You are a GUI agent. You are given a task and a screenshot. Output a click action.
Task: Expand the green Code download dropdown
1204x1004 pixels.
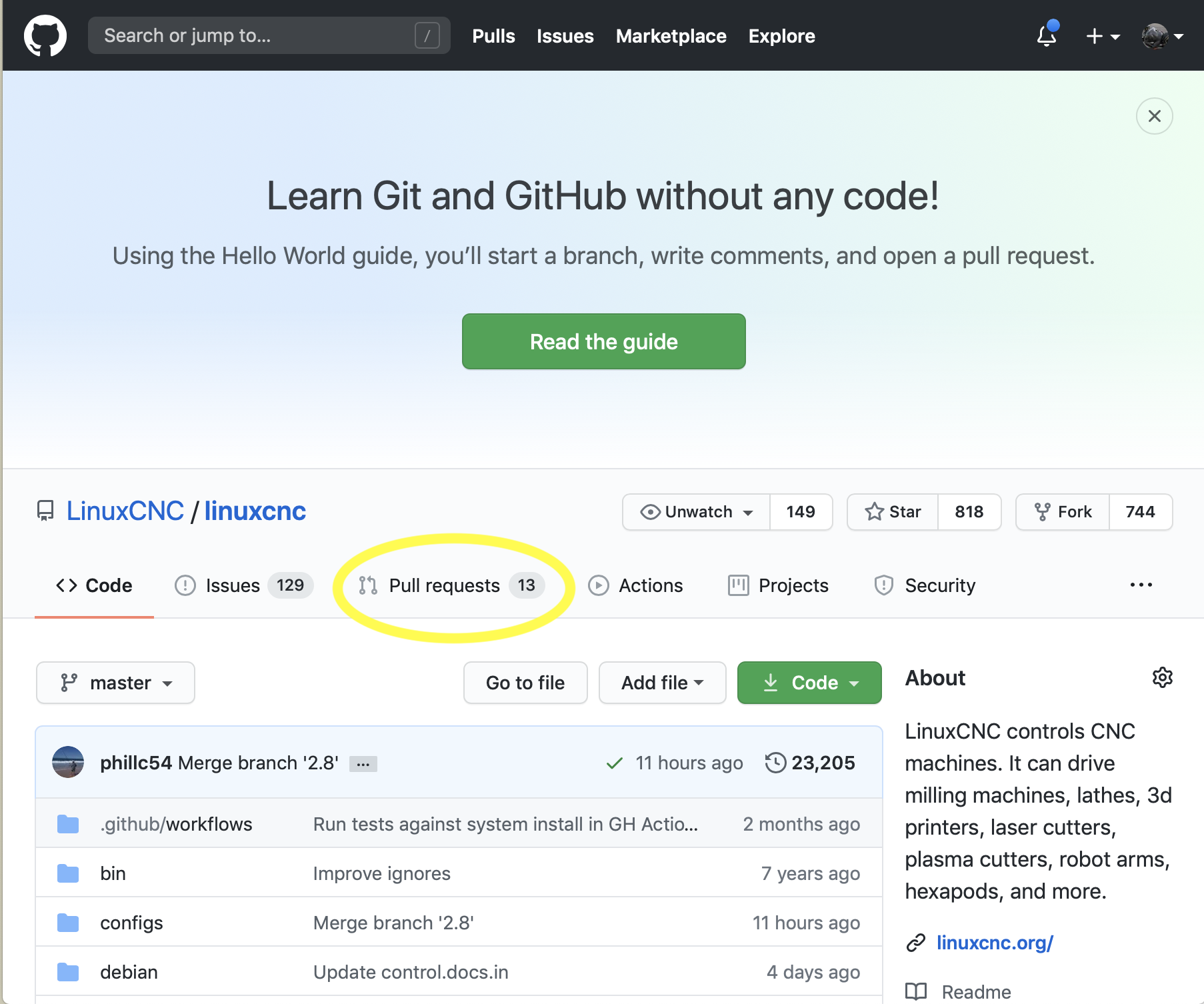point(809,683)
